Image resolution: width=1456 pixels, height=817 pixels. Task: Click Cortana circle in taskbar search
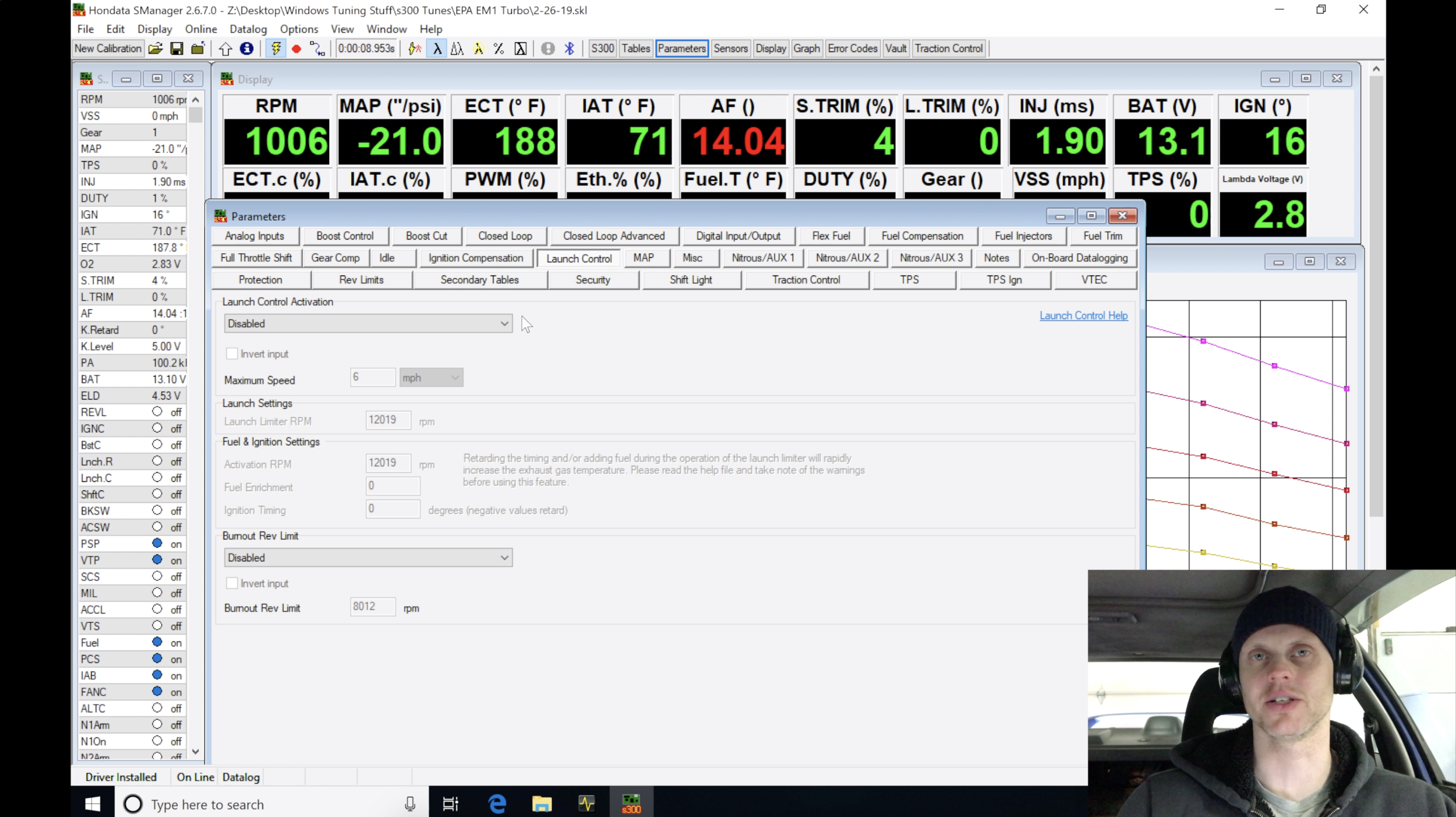tap(133, 804)
